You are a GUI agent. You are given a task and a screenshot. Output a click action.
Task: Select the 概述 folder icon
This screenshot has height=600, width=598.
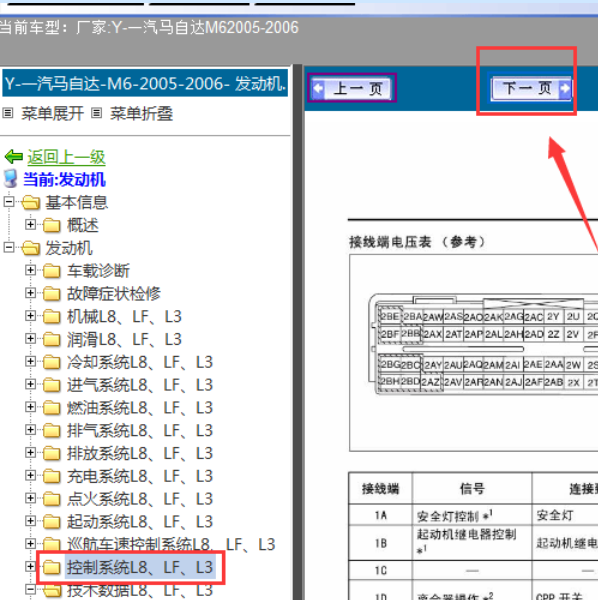[x=52, y=225]
